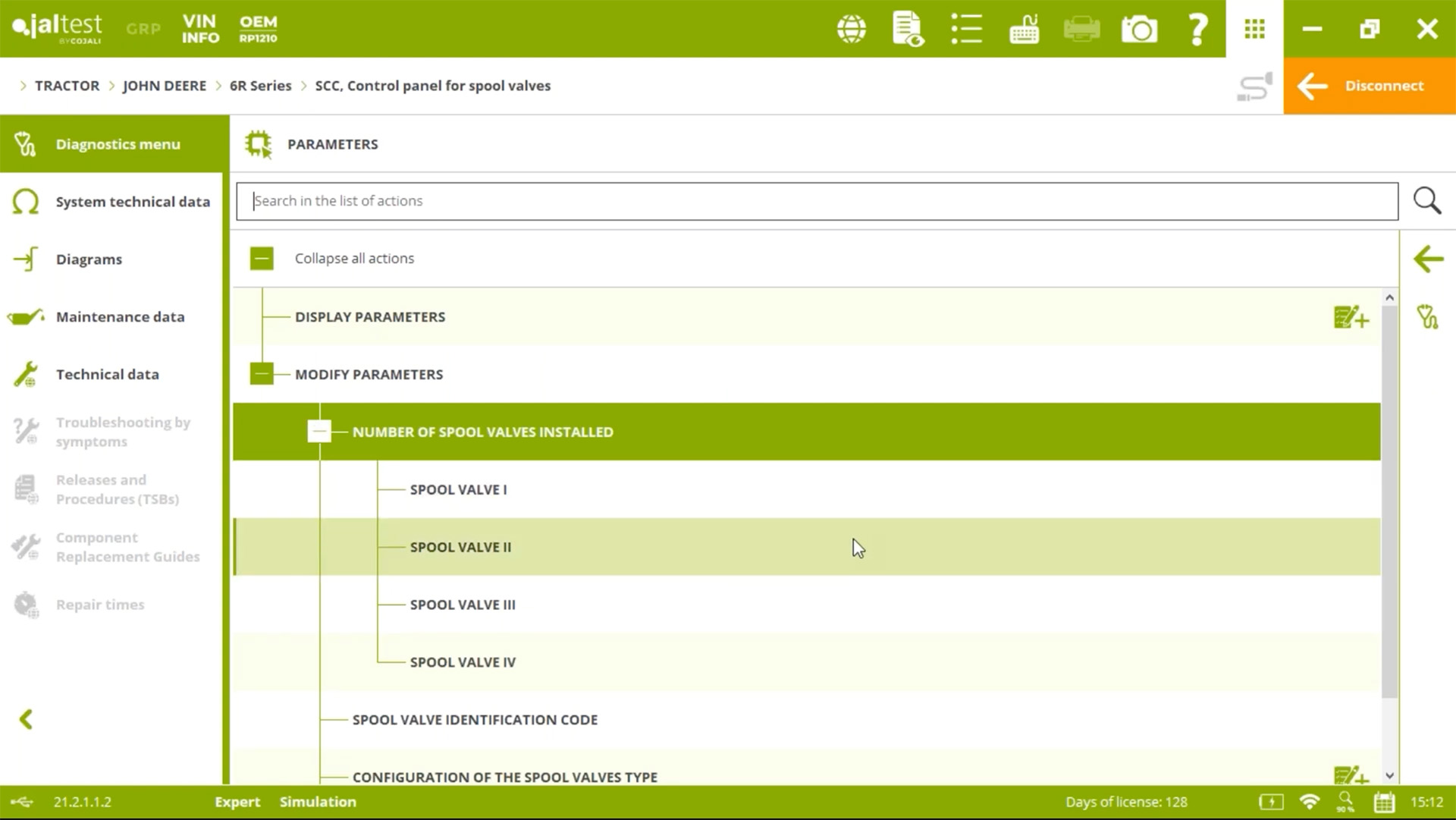Collapse NUMBER OF SPOOL VALVES INSTALLED node
1456x820 pixels.
pyautogui.click(x=319, y=432)
